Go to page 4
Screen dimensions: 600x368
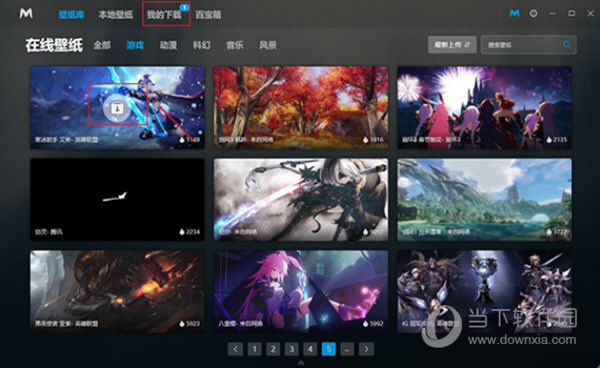(310, 349)
